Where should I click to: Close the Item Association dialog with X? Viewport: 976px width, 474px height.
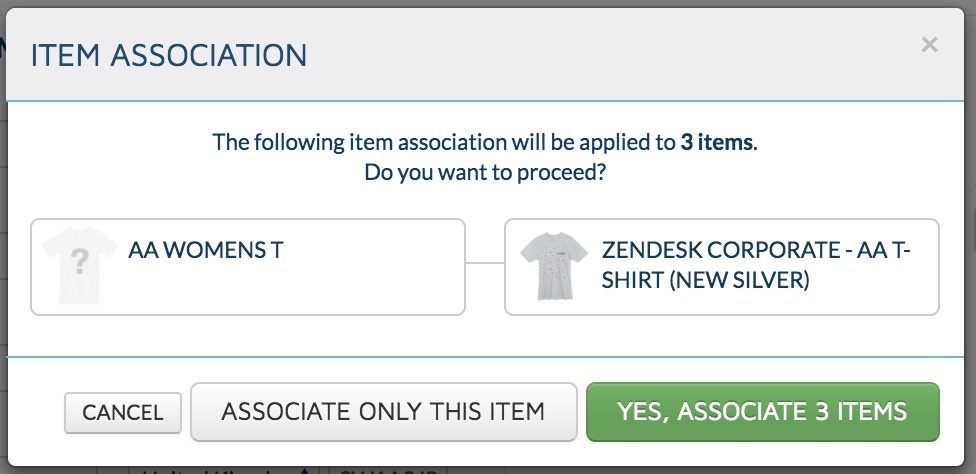click(x=929, y=45)
